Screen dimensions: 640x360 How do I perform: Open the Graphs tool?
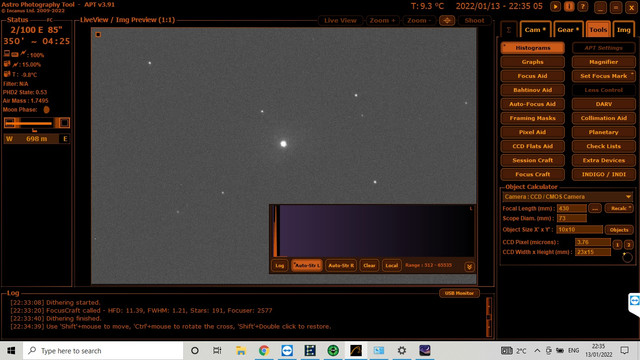click(533, 62)
